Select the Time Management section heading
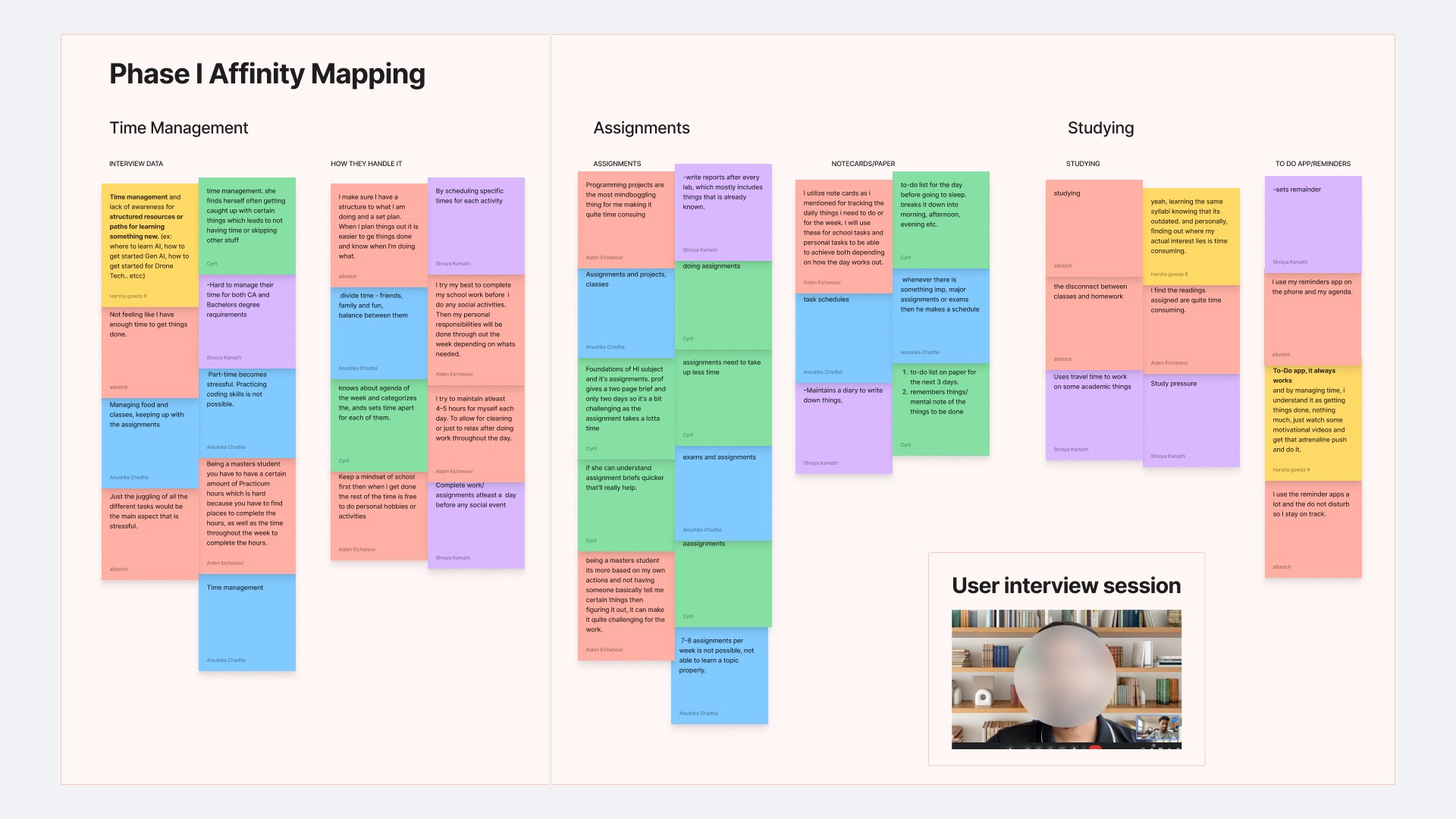1456x819 pixels. click(178, 128)
